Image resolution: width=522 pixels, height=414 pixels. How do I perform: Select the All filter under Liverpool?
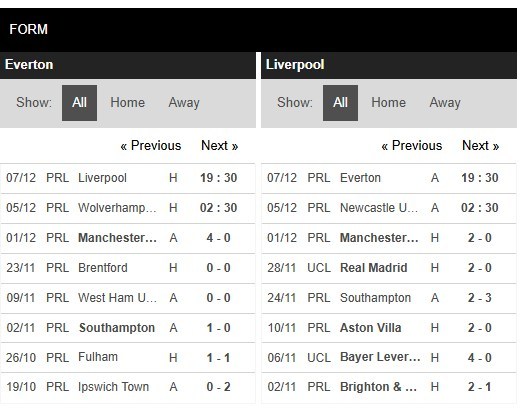pos(340,103)
